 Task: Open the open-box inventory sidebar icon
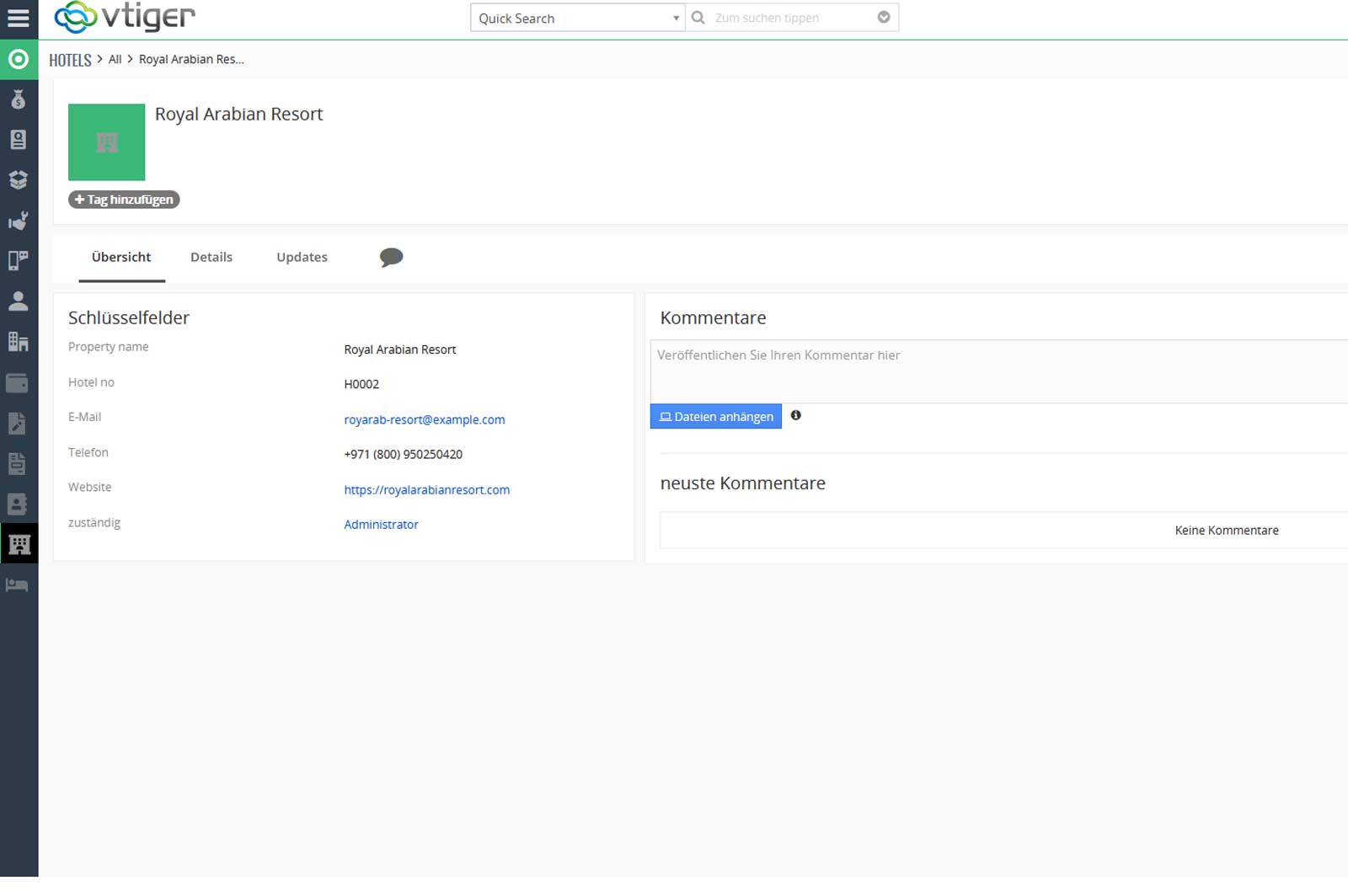[x=19, y=180]
